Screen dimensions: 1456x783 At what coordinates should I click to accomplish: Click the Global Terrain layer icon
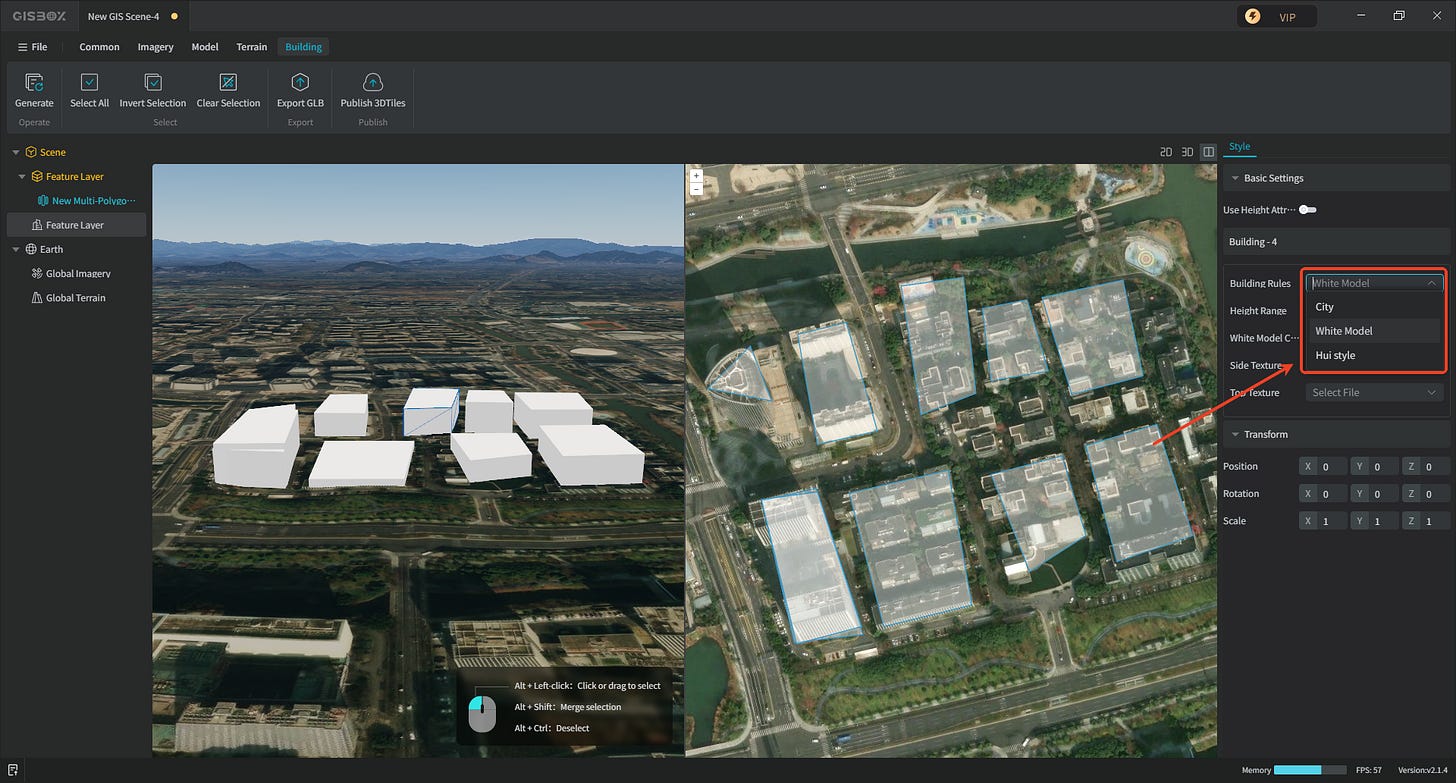(37, 298)
